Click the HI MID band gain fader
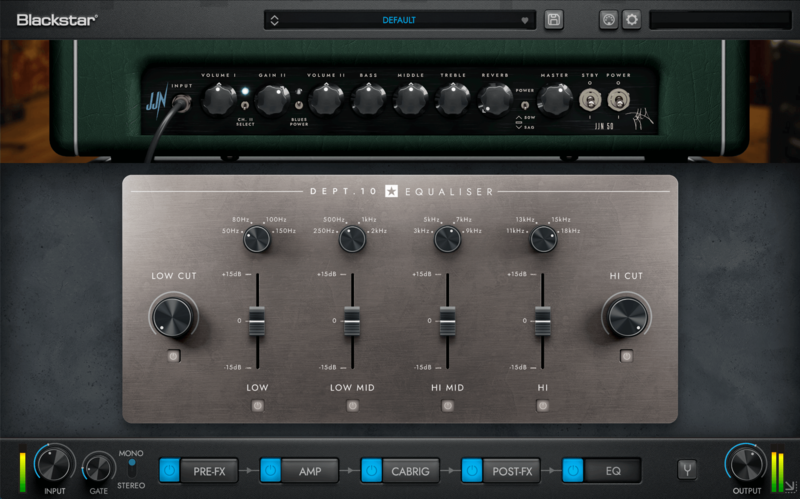The height and width of the screenshot is (499, 800). pyautogui.click(x=447, y=321)
